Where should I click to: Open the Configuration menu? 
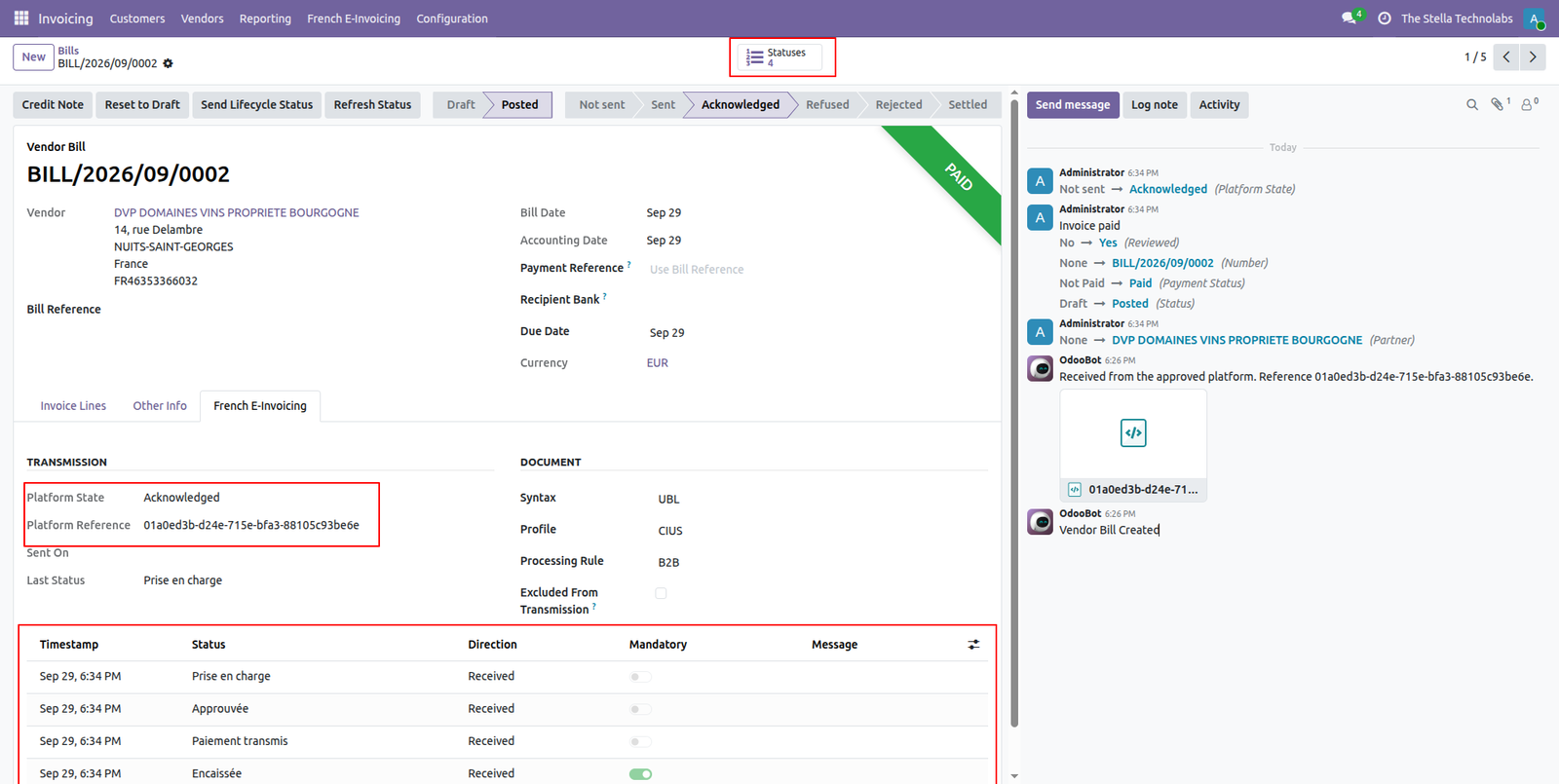[452, 19]
